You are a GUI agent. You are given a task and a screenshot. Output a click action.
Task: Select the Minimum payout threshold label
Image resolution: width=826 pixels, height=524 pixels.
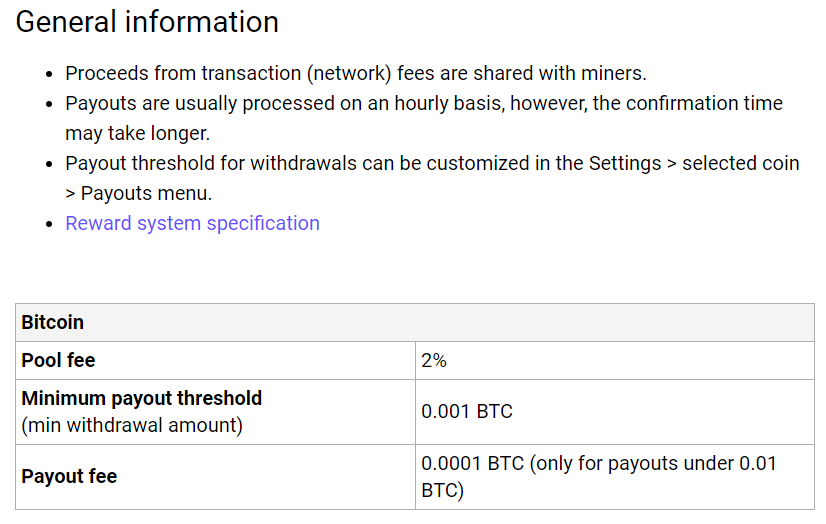tap(142, 398)
